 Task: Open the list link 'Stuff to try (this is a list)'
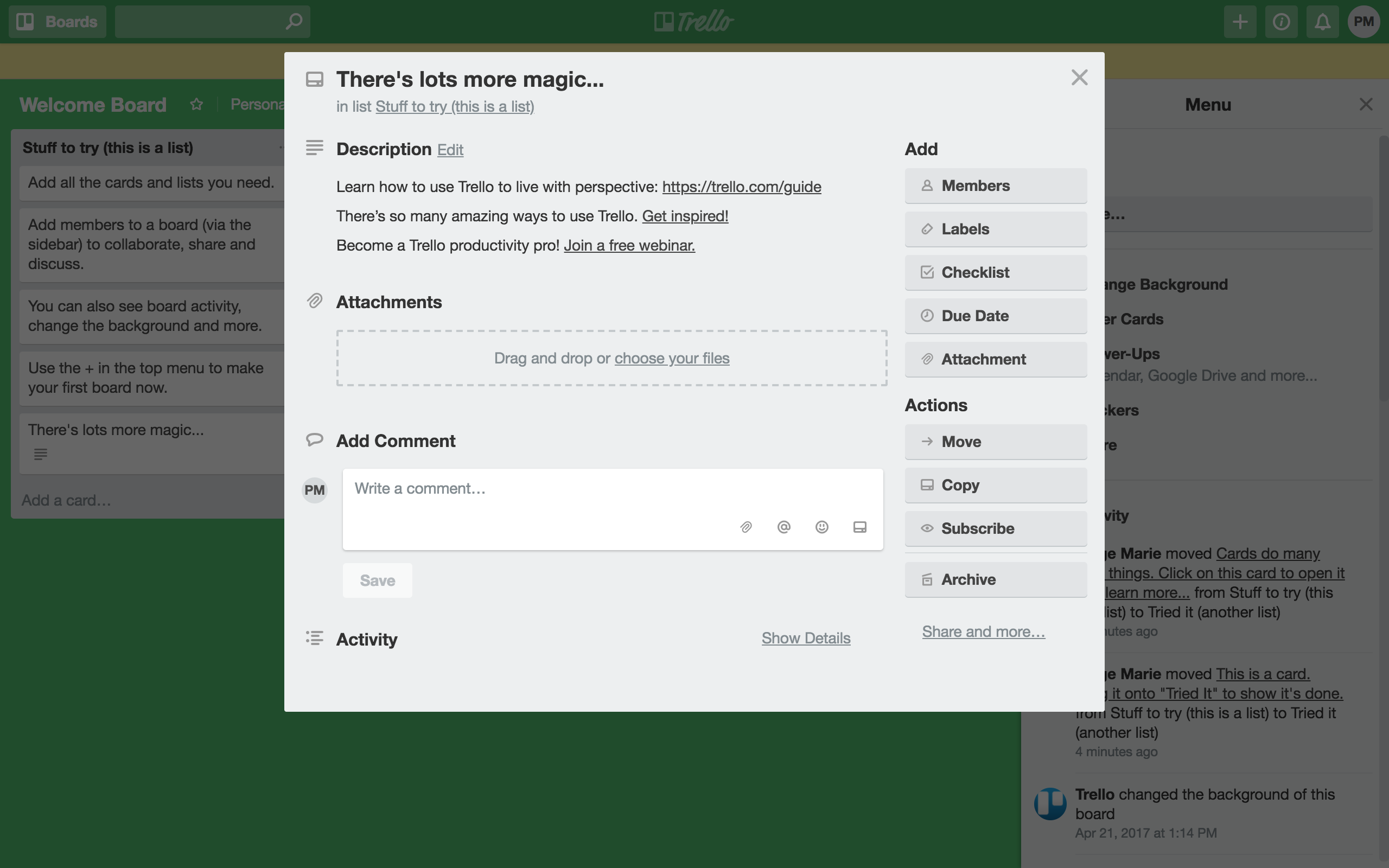455,107
